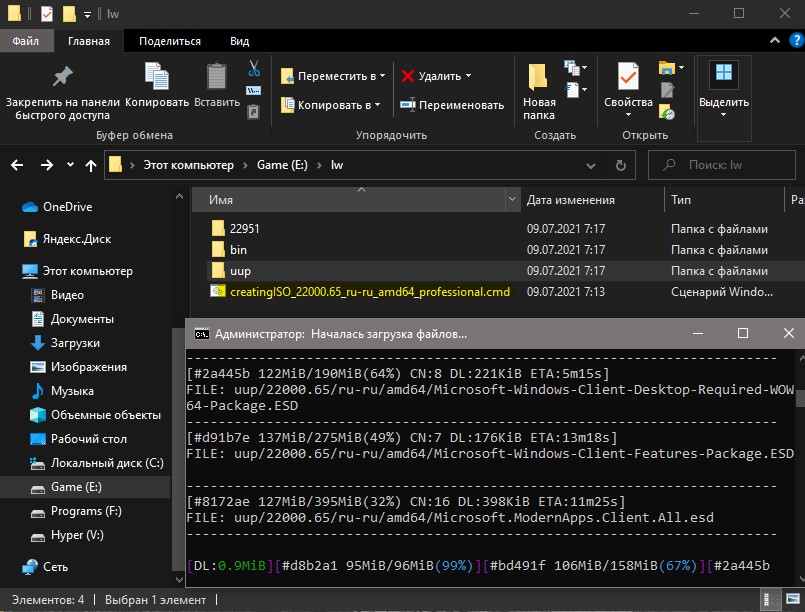This screenshot has width=805, height=612.
Task: Click the Paste shortcut icon
Action: (x=254, y=111)
